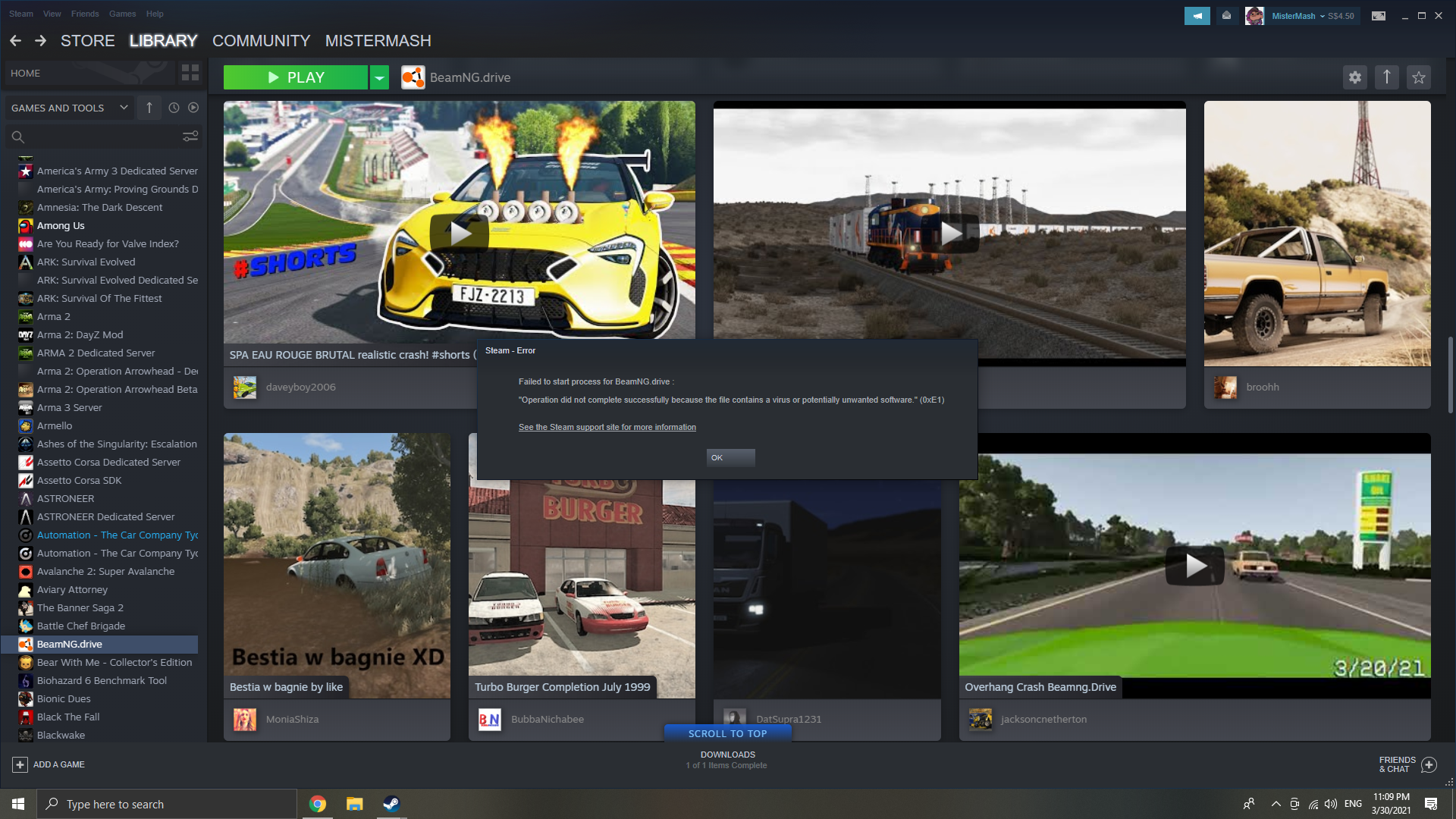Open BeamNG.drive settings gear
1456x819 pixels.
(x=1355, y=77)
